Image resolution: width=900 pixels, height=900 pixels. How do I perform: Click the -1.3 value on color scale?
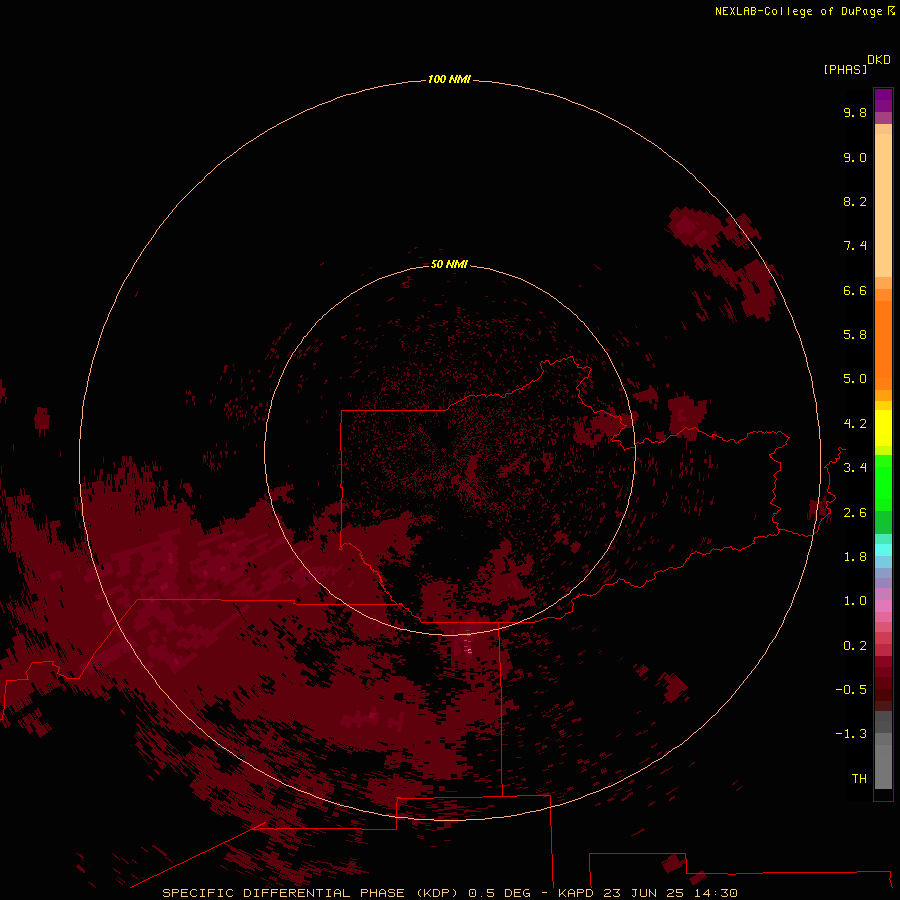pos(851,734)
